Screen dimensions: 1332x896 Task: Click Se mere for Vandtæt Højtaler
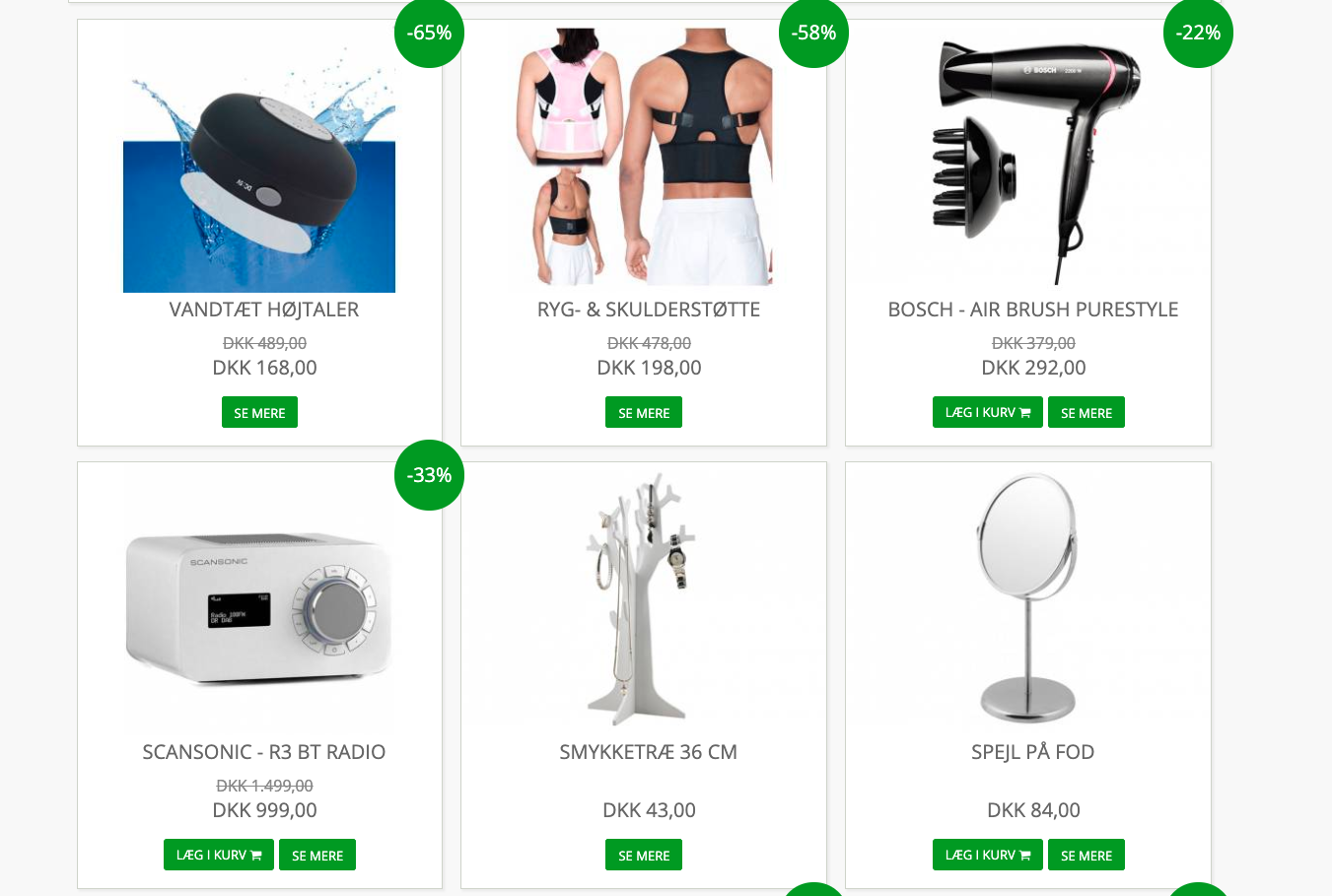point(259,412)
